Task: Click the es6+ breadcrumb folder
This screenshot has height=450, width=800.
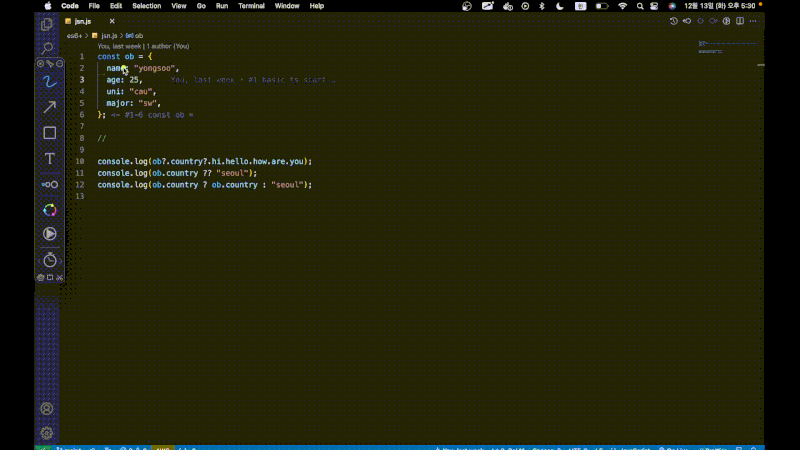Action: 74,36
